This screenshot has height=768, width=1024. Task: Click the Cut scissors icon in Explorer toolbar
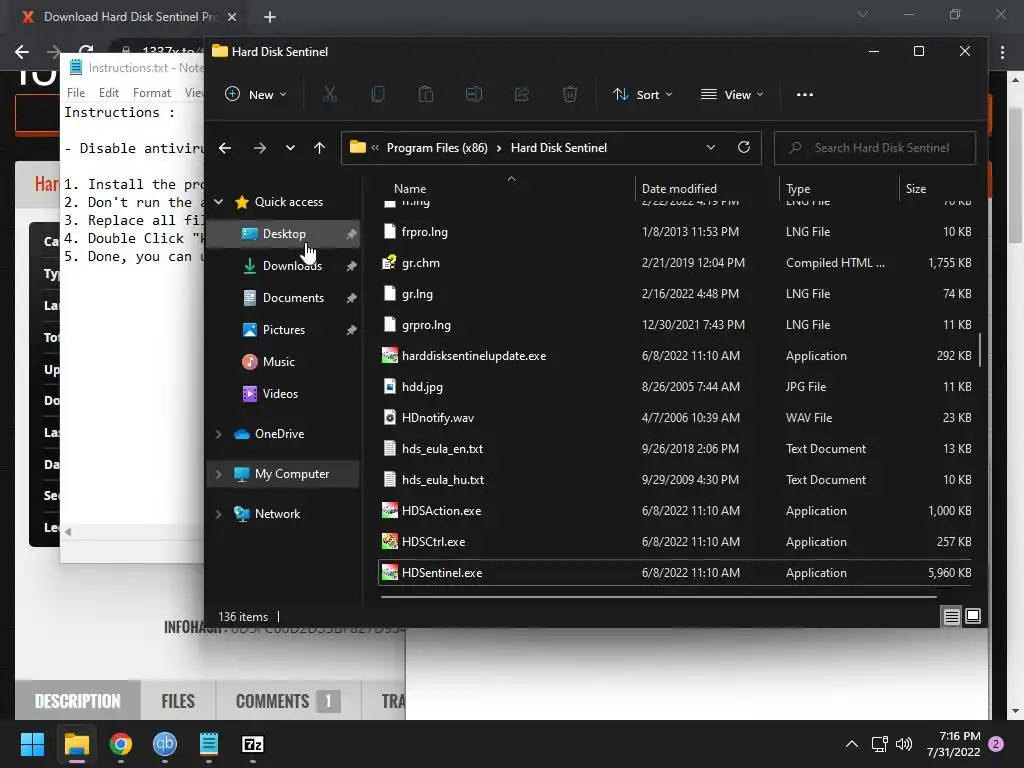330,95
